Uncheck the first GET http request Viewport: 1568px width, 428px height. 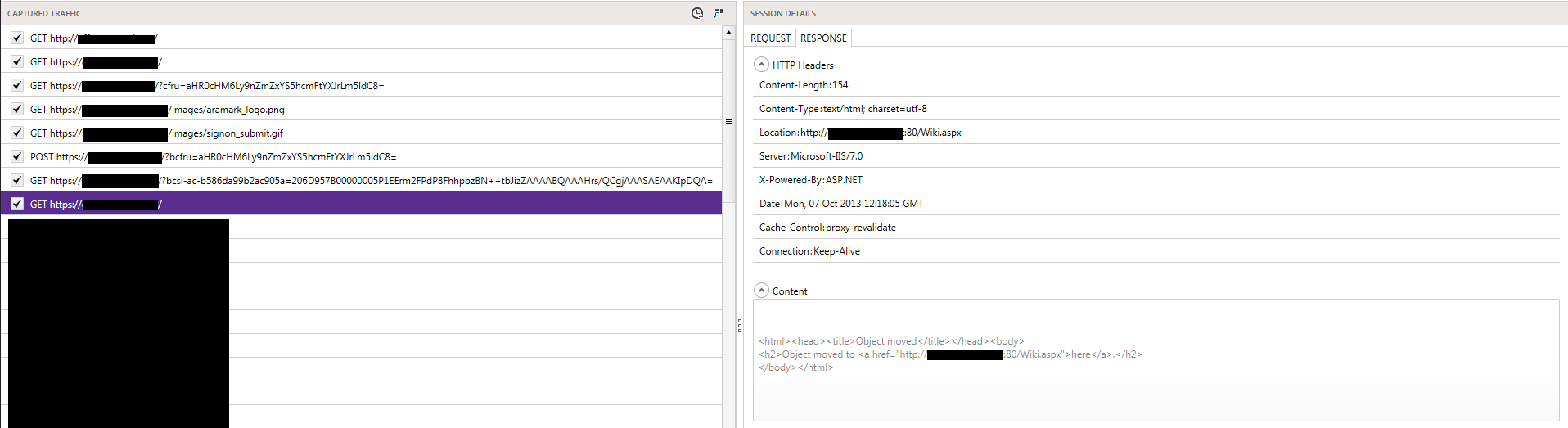pyautogui.click(x=17, y=38)
